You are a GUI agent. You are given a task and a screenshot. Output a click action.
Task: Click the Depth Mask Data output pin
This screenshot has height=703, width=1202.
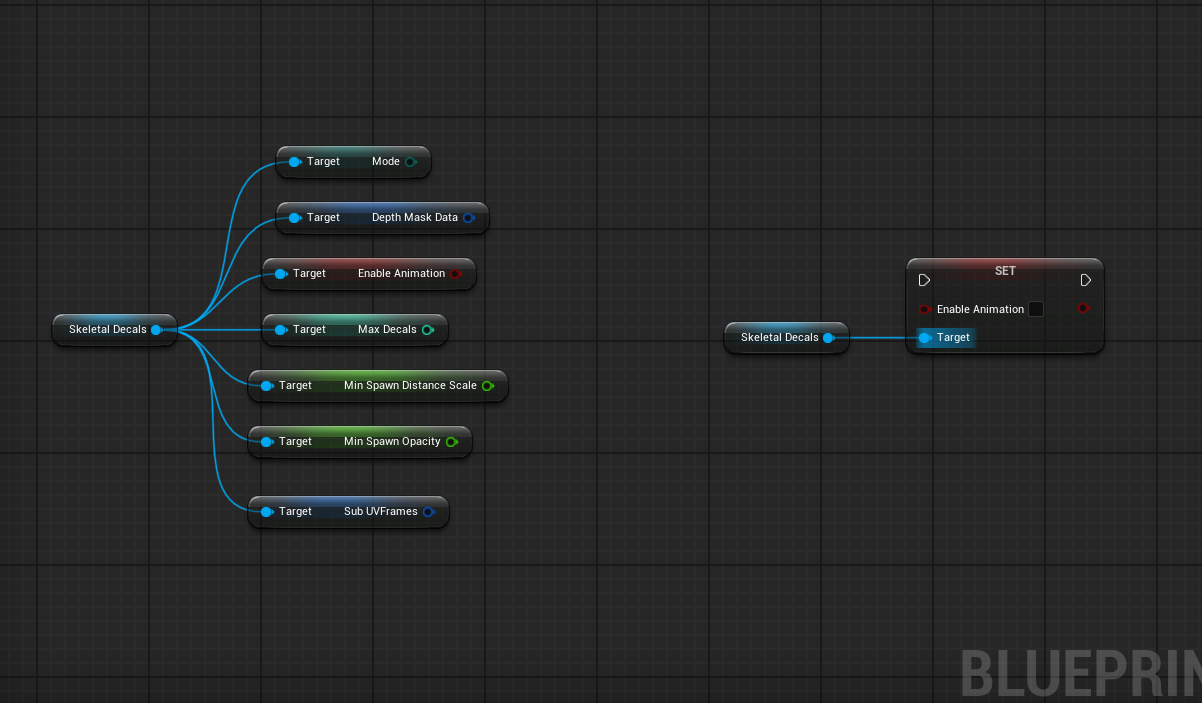pos(468,218)
